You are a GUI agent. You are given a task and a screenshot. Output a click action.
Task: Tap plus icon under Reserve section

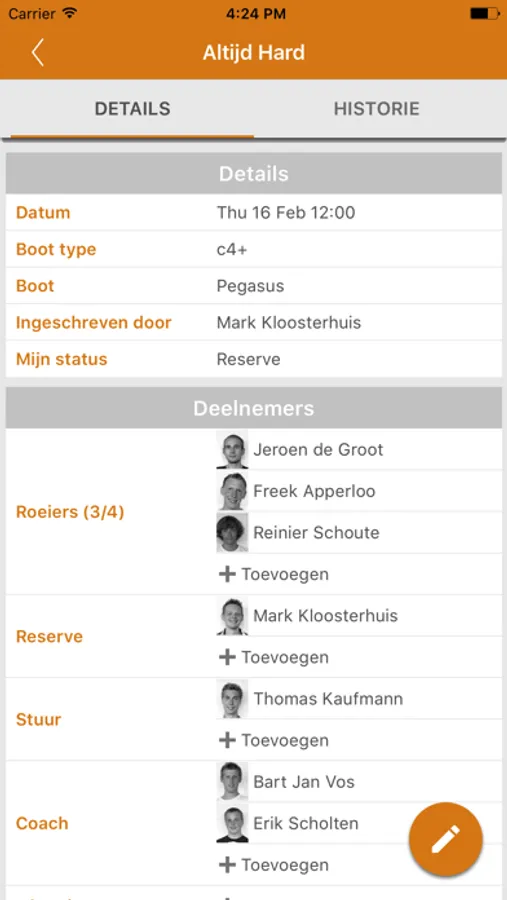227,657
